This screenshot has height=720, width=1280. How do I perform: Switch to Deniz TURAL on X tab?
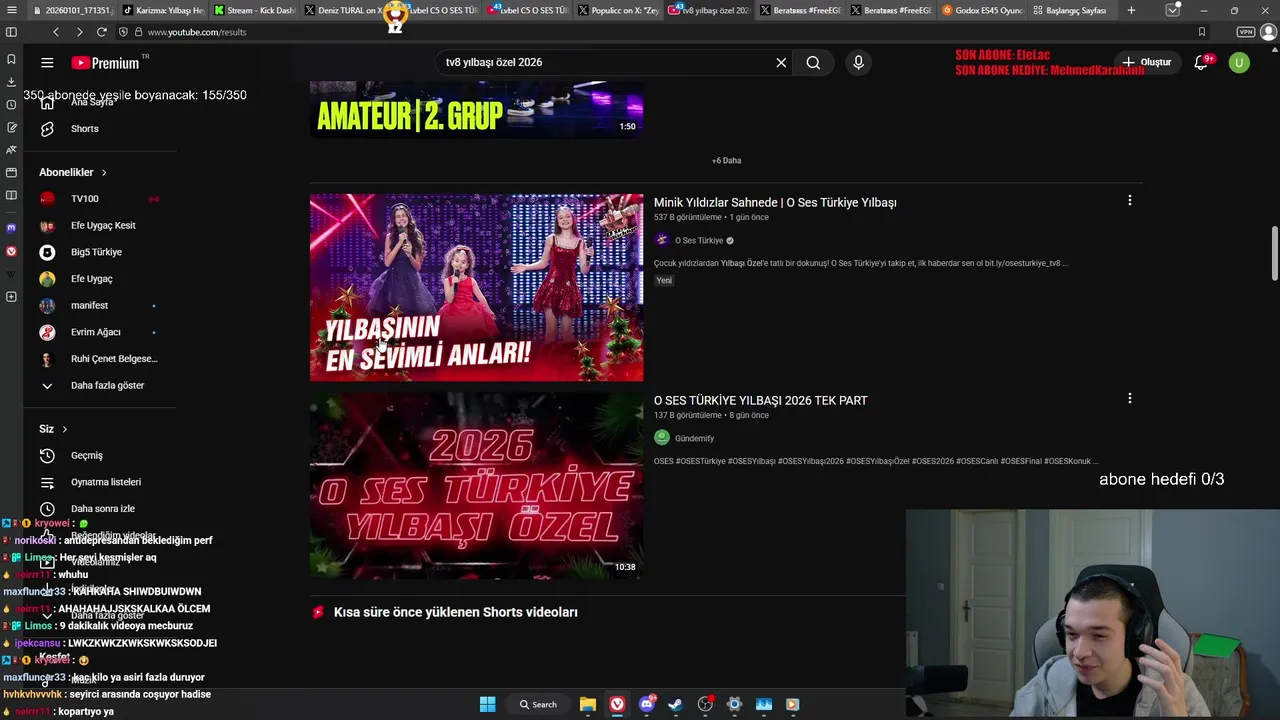click(x=345, y=10)
